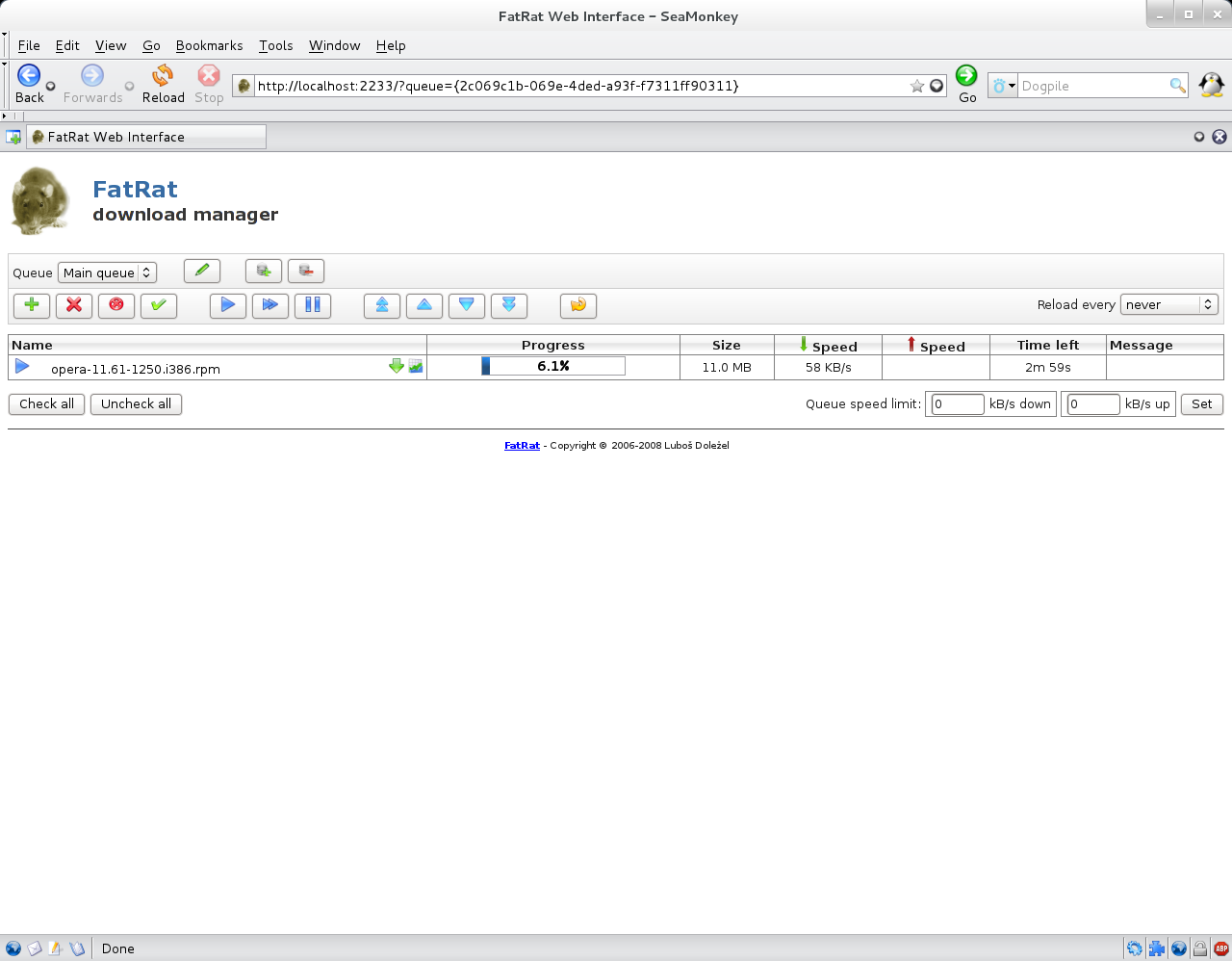Open the search engine selector dropdown
This screenshot has width=1232, height=961.
point(1003,86)
